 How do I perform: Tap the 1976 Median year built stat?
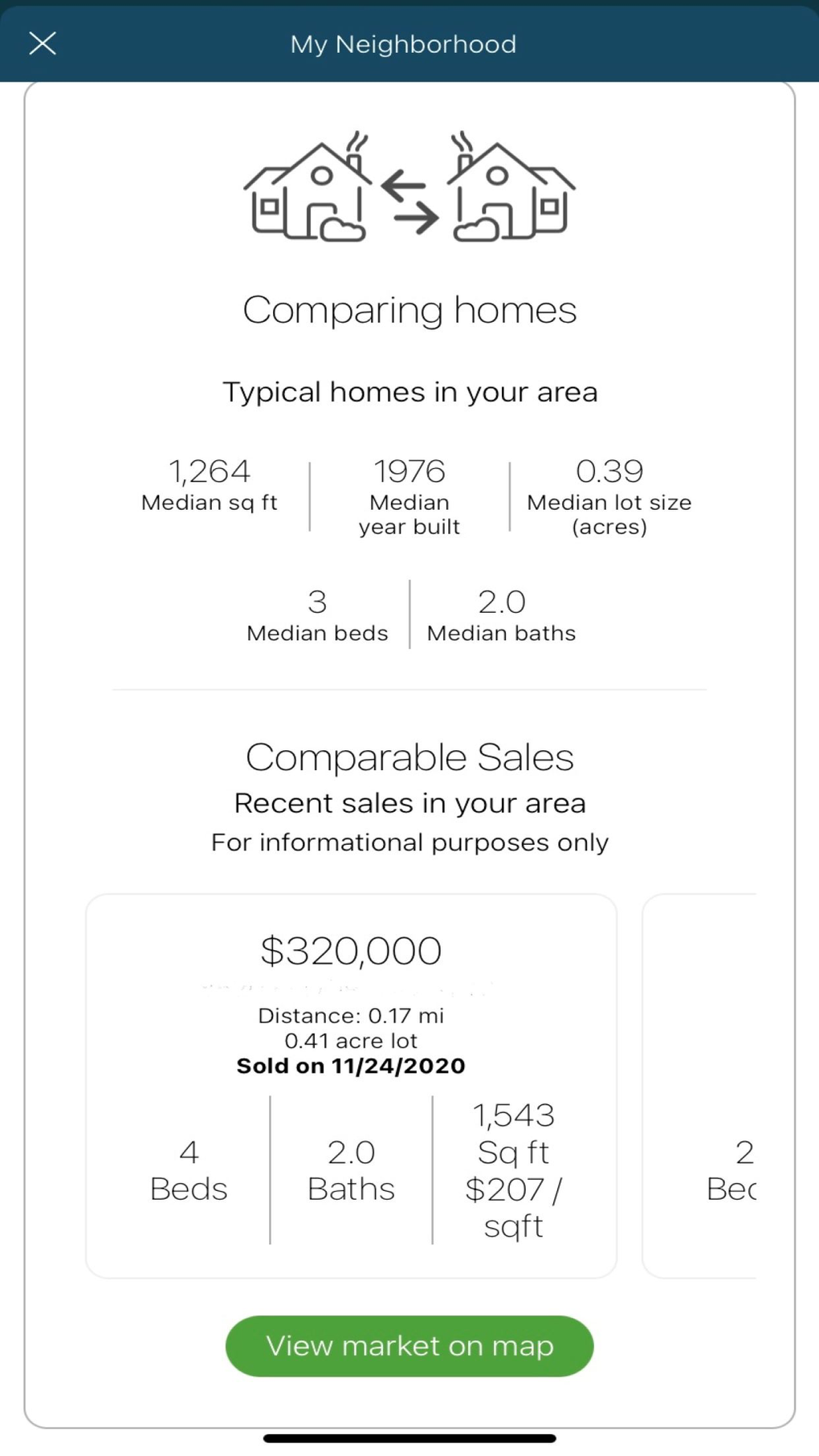point(409,496)
